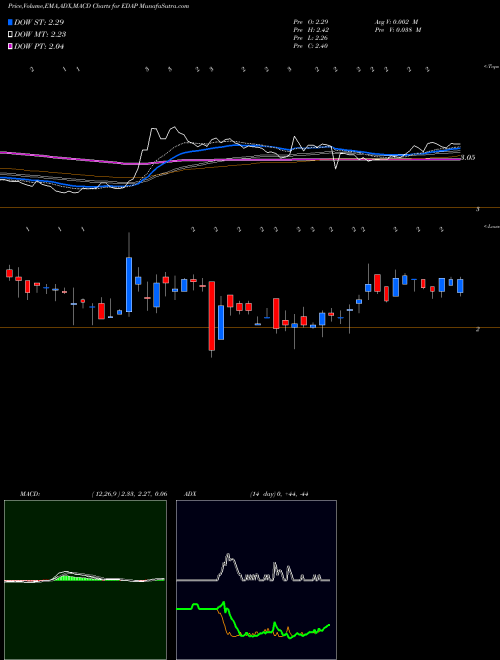This screenshot has height=660, width=500.
Task: Click the tallest red candlestick in price chart
Action: (x=212, y=316)
